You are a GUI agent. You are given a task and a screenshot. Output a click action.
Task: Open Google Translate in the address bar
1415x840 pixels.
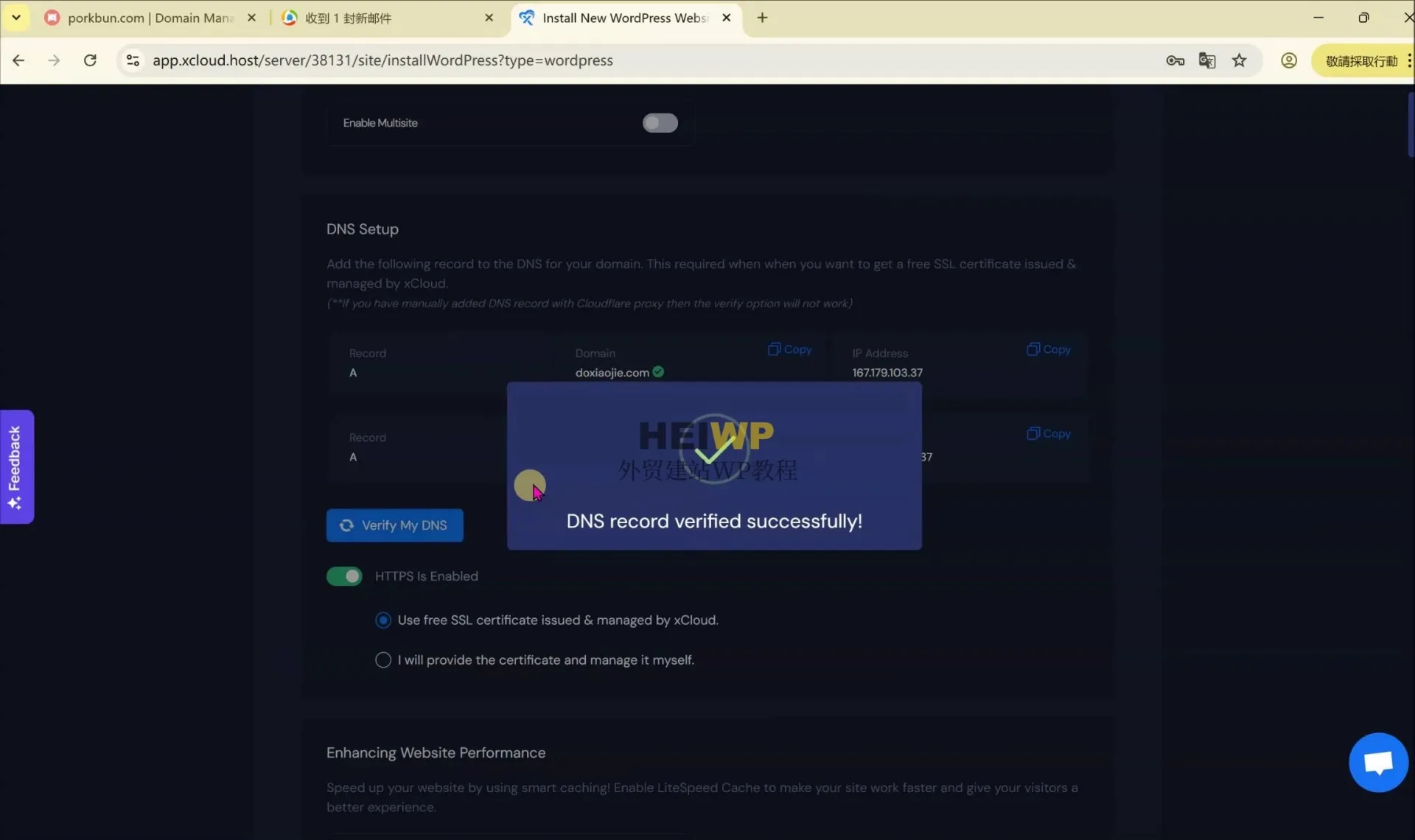tap(1207, 60)
